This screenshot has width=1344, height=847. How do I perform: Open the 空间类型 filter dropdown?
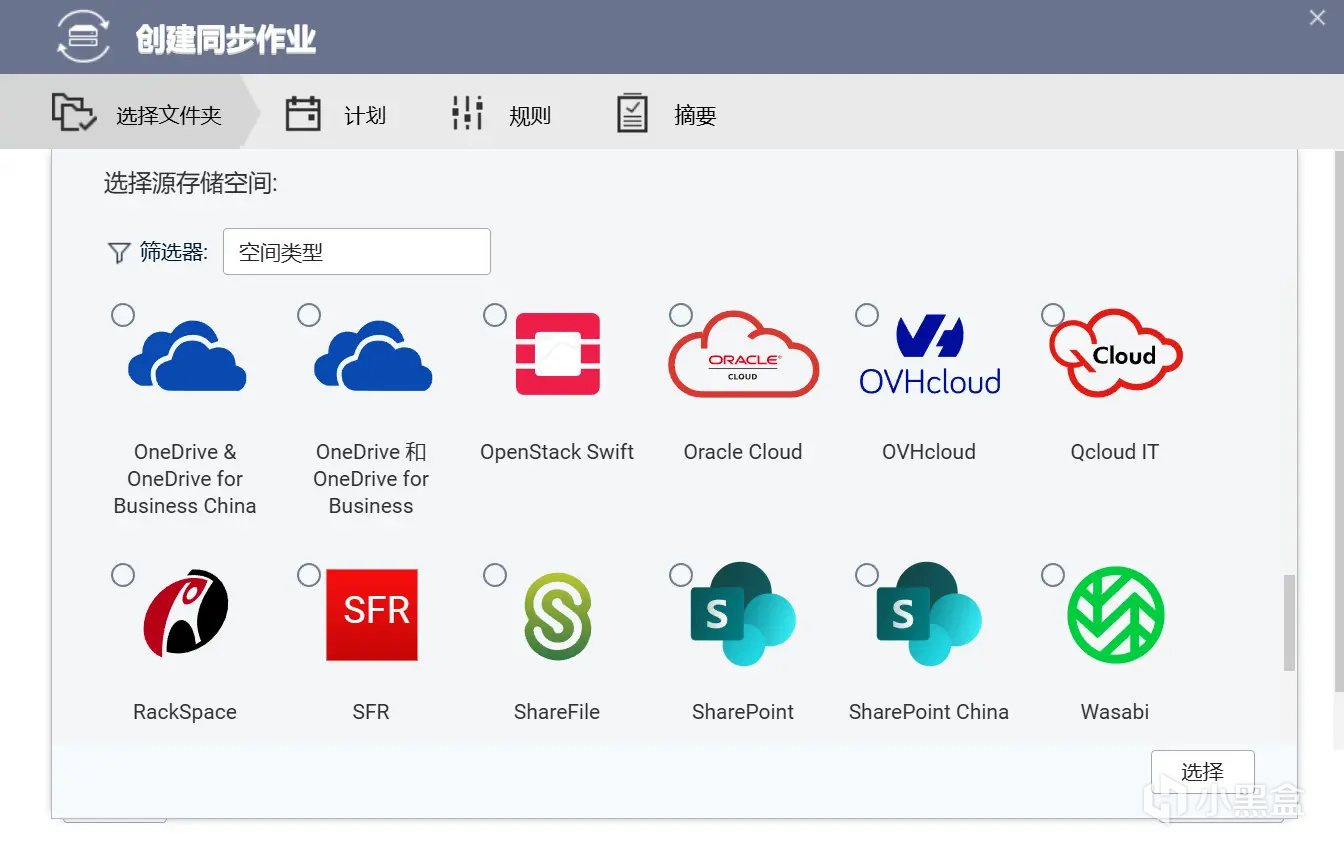point(356,252)
